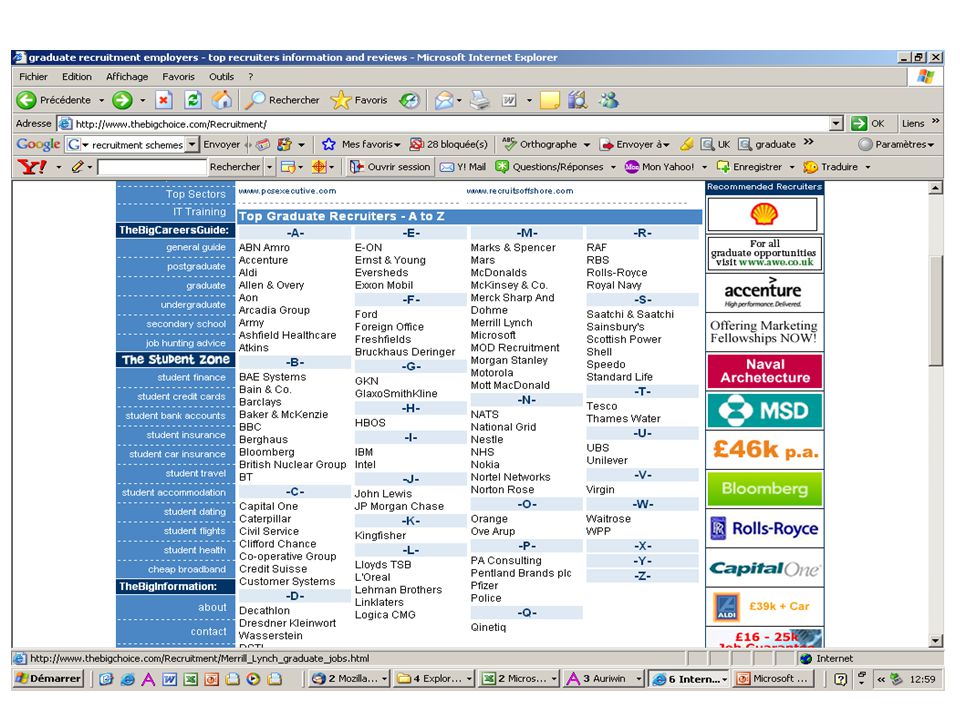The image size is (960, 720).
Task: Click the Mon Yahoo! button
Action: 659,167
